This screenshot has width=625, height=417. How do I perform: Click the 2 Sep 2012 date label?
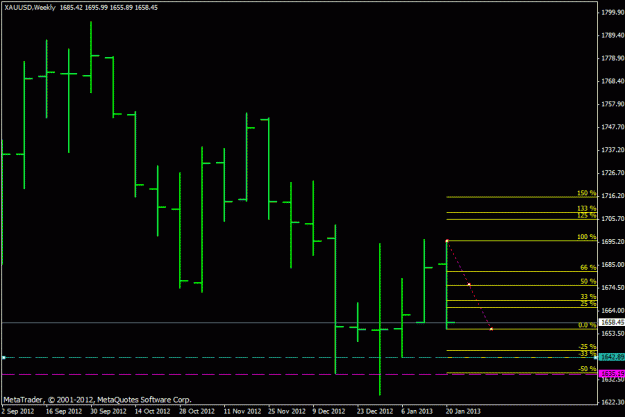pyautogui.click(x=18, y=411)
